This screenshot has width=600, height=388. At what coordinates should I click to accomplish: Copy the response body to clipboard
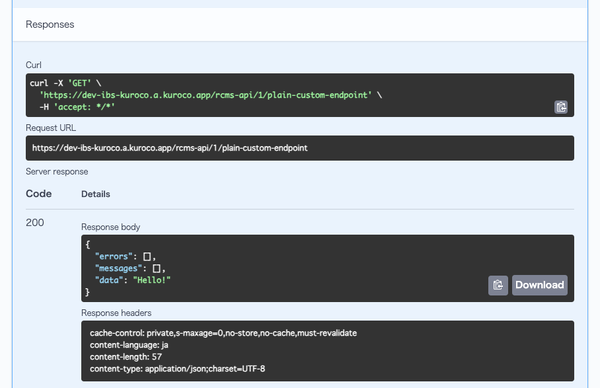498,285
